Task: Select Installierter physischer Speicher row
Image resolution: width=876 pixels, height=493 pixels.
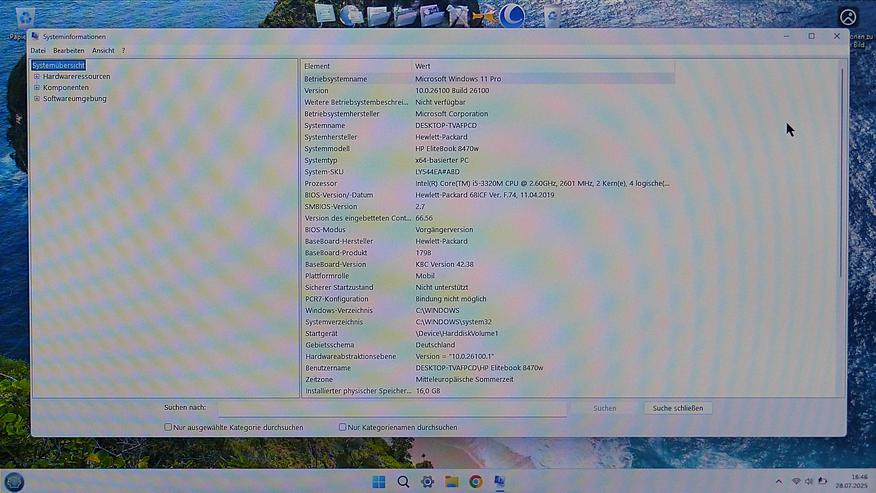Action: (x=488, y=391)
